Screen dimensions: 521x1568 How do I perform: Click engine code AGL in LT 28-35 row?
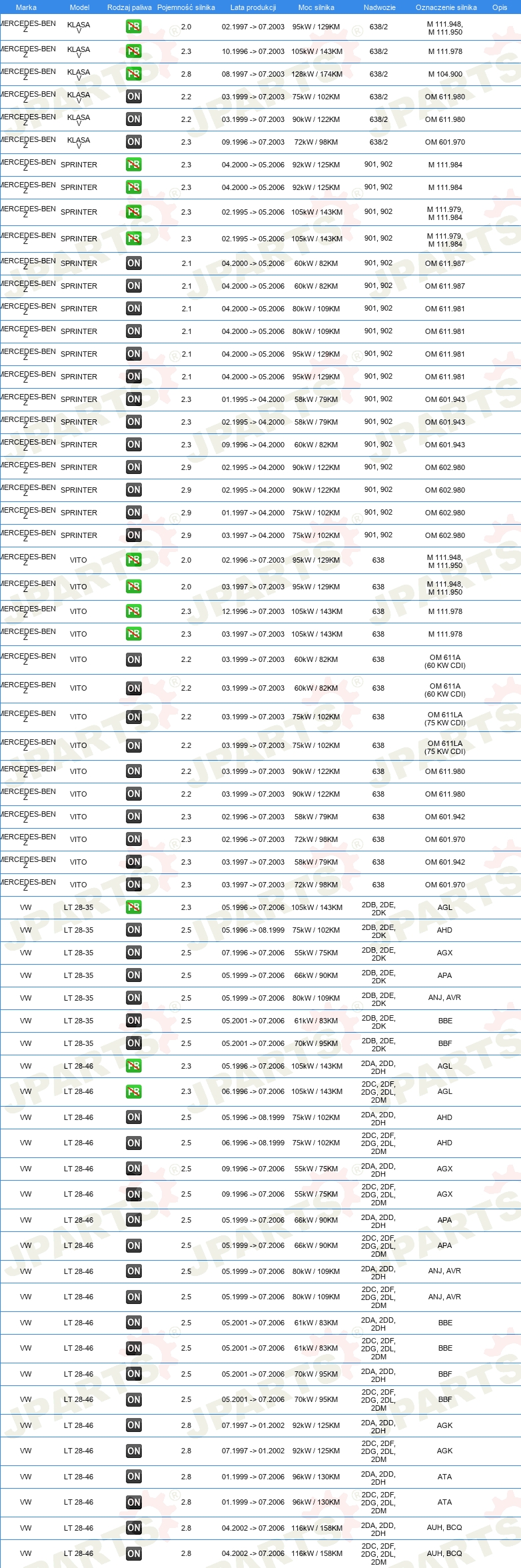pos(445,907)
